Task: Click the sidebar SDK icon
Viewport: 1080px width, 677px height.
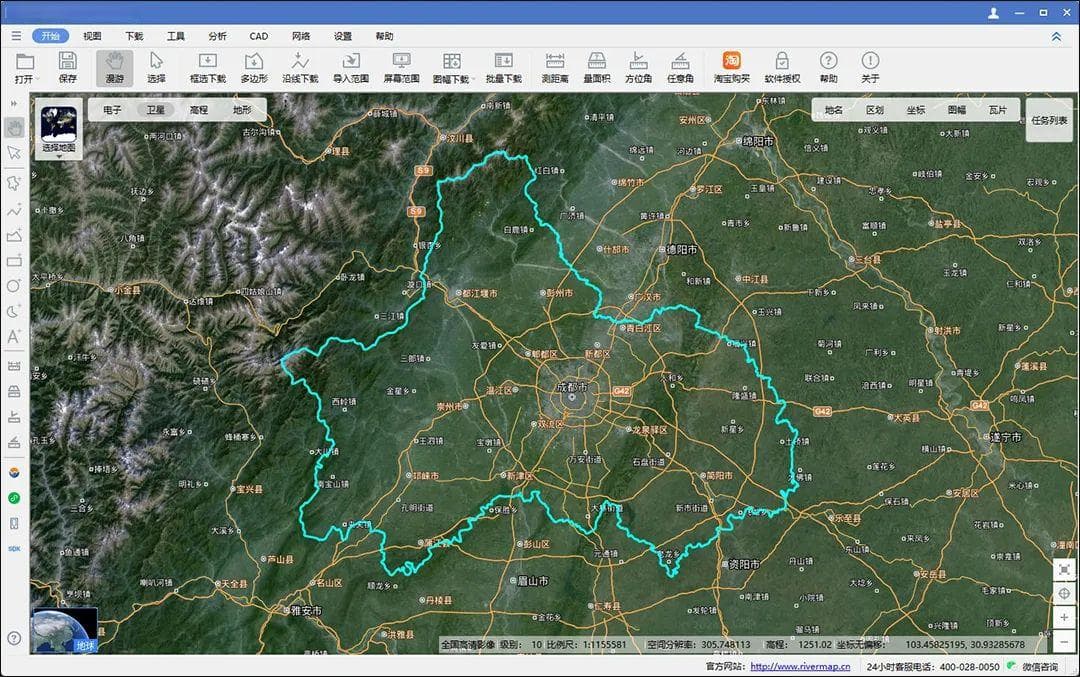Action: click(14, 549)
